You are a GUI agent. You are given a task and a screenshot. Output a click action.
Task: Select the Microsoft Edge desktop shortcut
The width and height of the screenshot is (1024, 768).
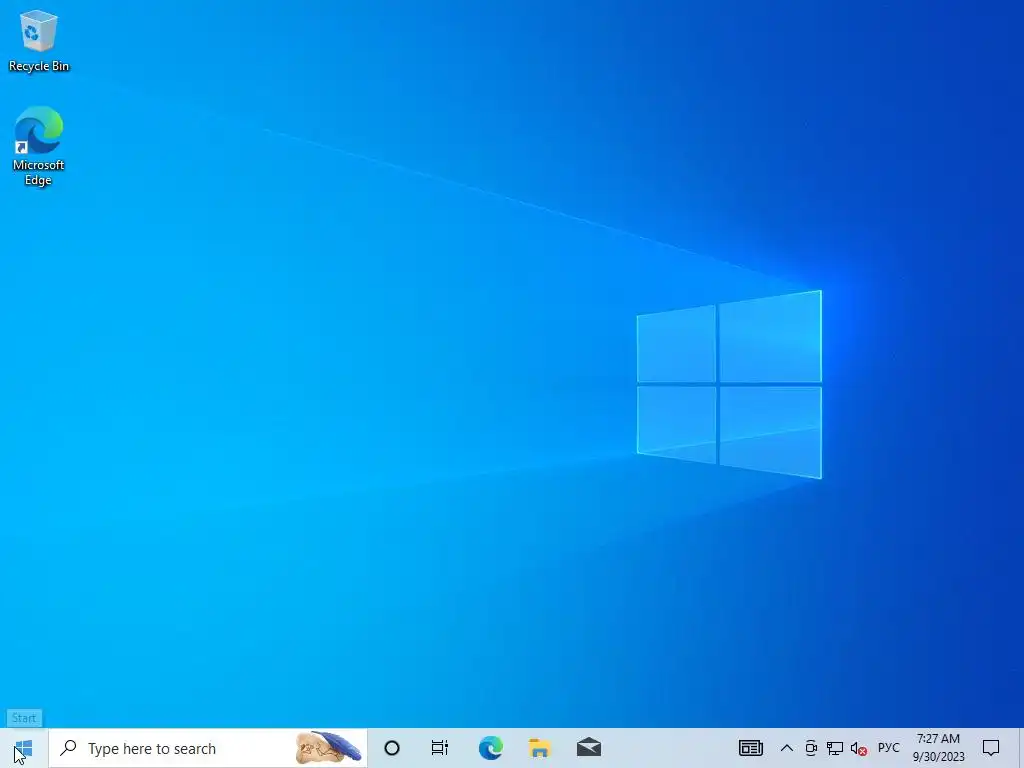coord(39,146)
